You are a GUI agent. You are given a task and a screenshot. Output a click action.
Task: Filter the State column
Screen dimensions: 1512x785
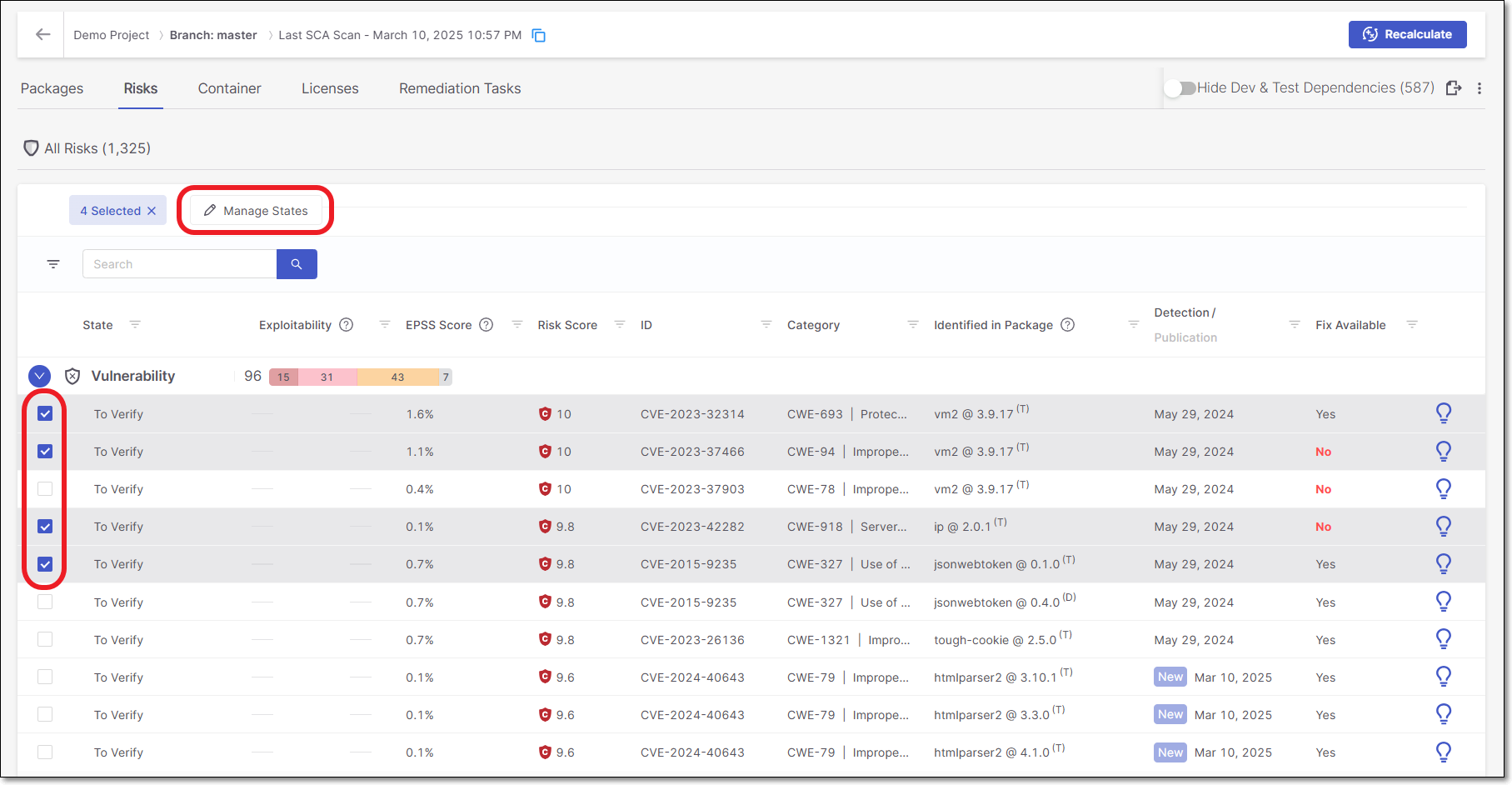point(135,324)
